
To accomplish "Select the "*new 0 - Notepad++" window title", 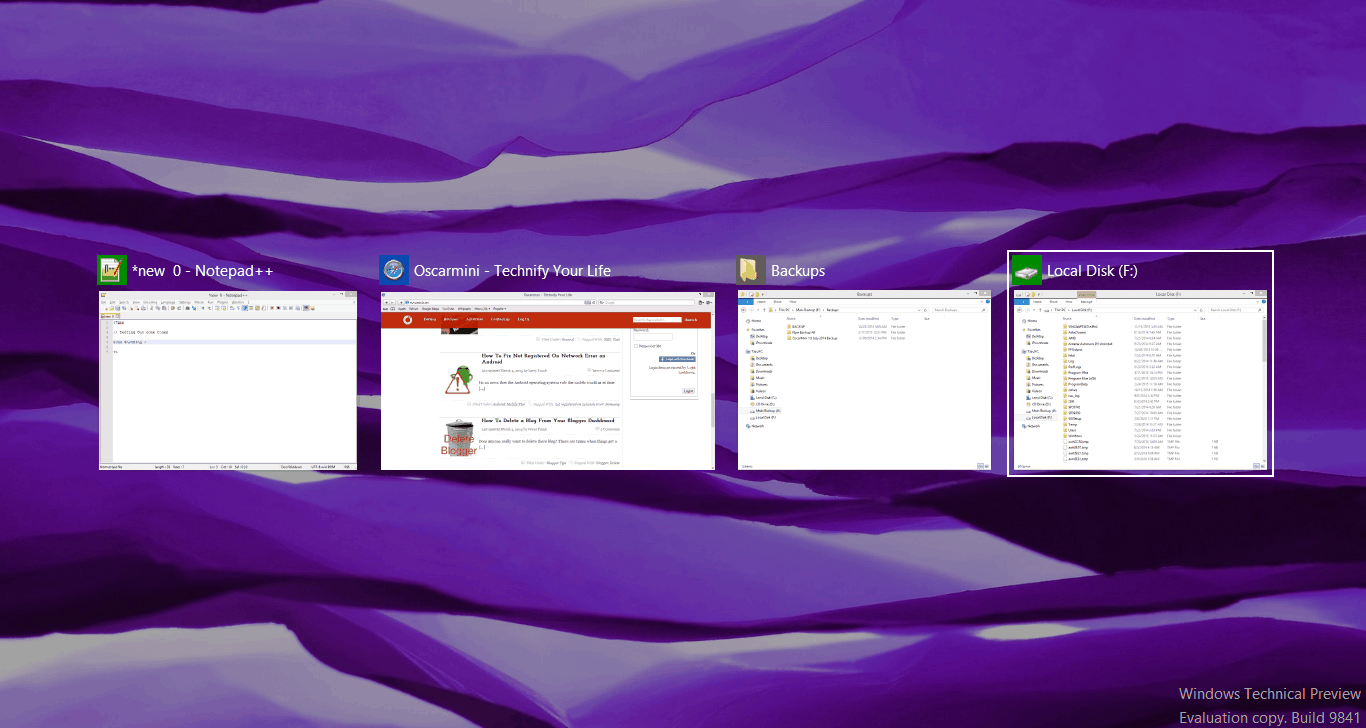I will click(202, 271).
